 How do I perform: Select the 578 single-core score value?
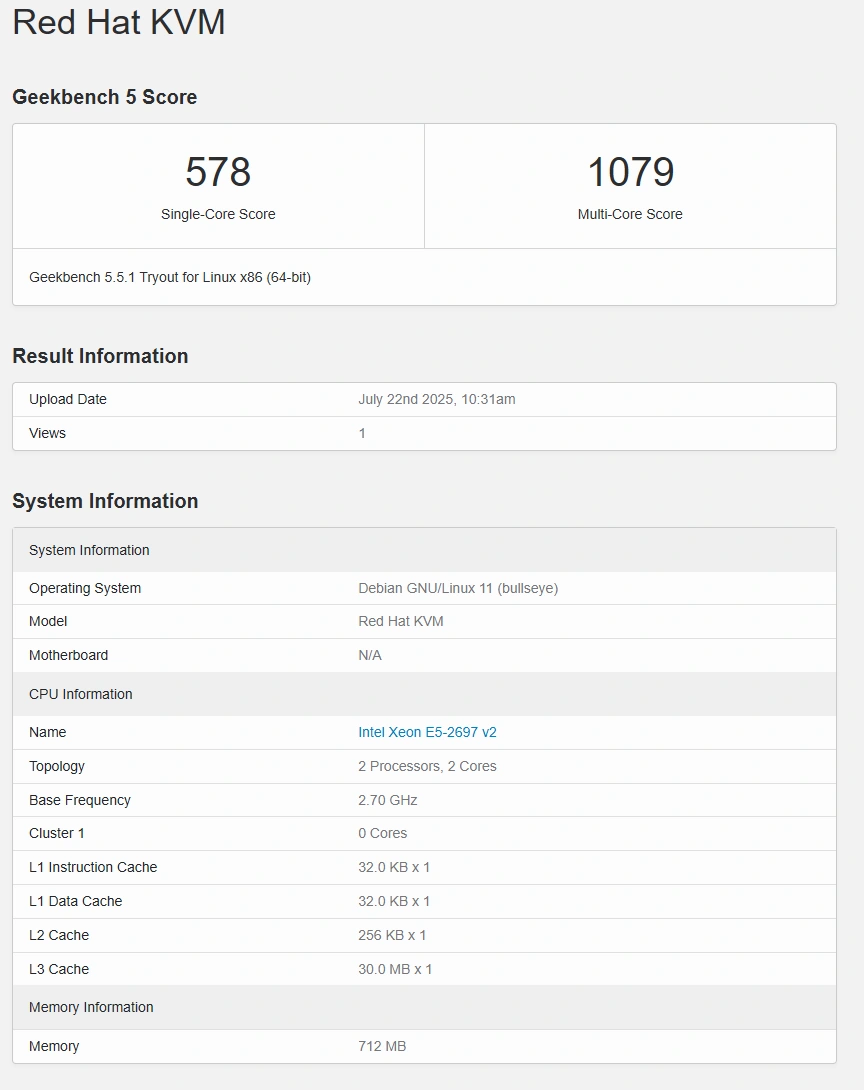coord(218,172)
